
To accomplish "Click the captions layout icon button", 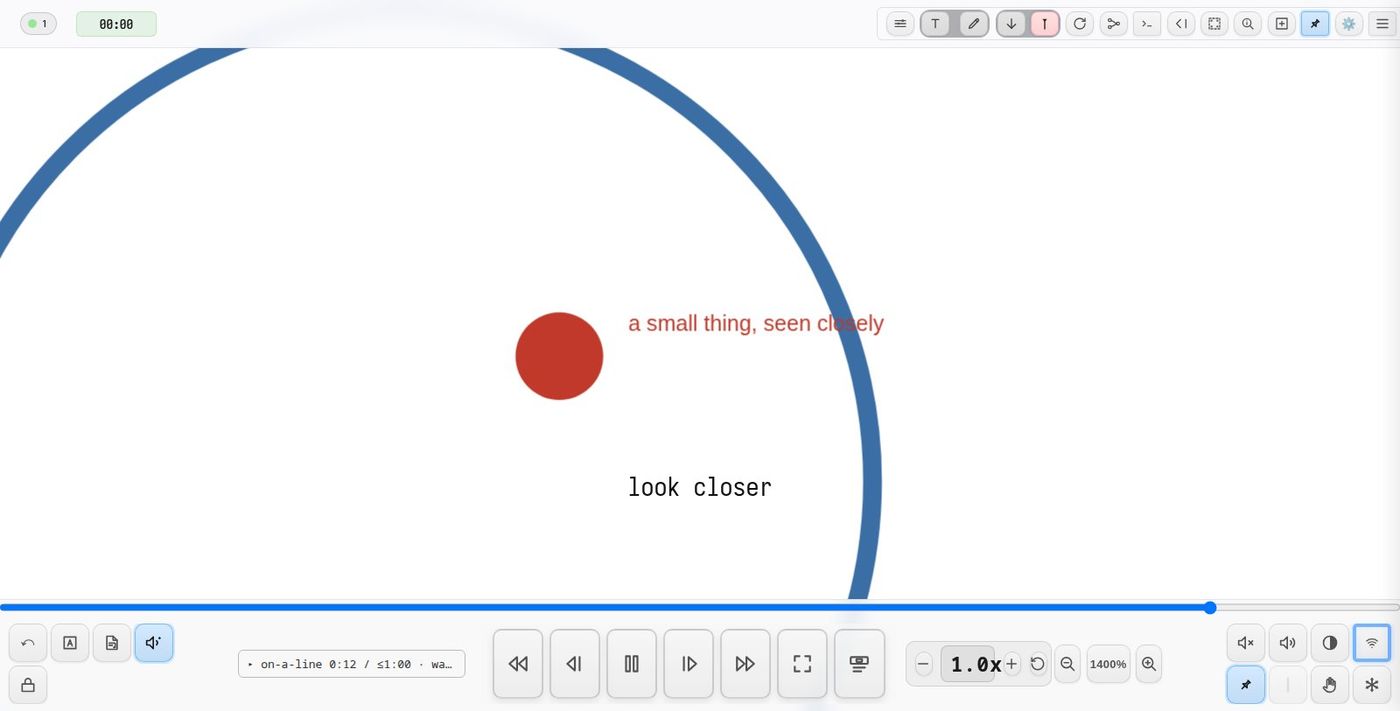I will point(859,664).
